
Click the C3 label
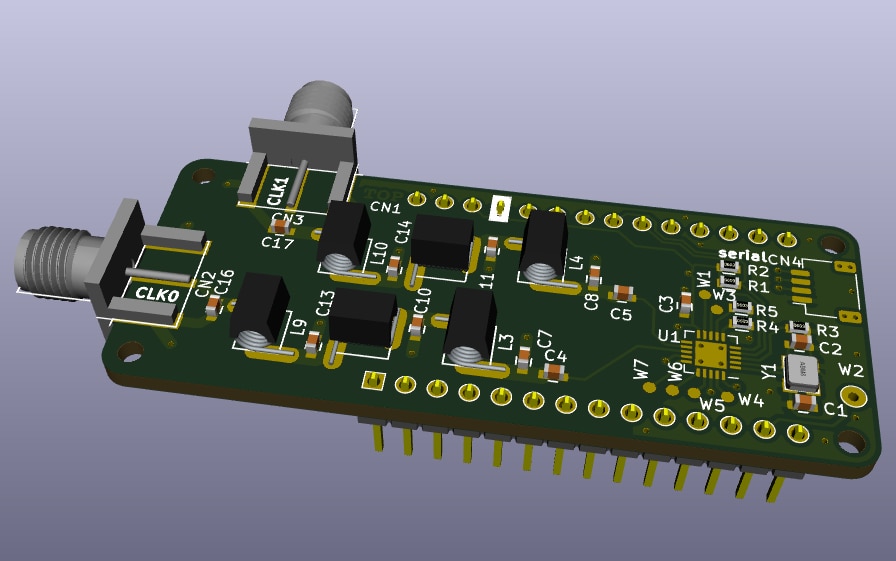(x=666, y=304)
